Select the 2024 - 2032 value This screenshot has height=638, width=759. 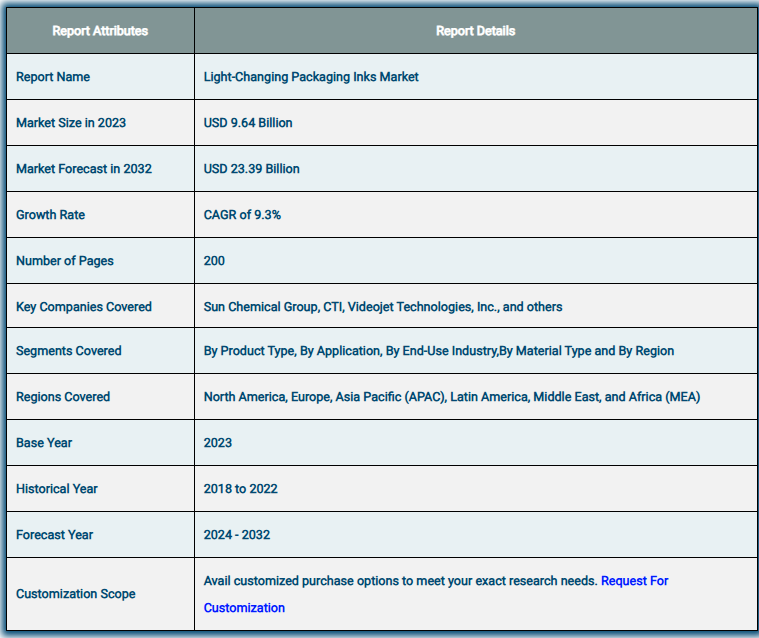pyautogui.click(x=237, y=535)
